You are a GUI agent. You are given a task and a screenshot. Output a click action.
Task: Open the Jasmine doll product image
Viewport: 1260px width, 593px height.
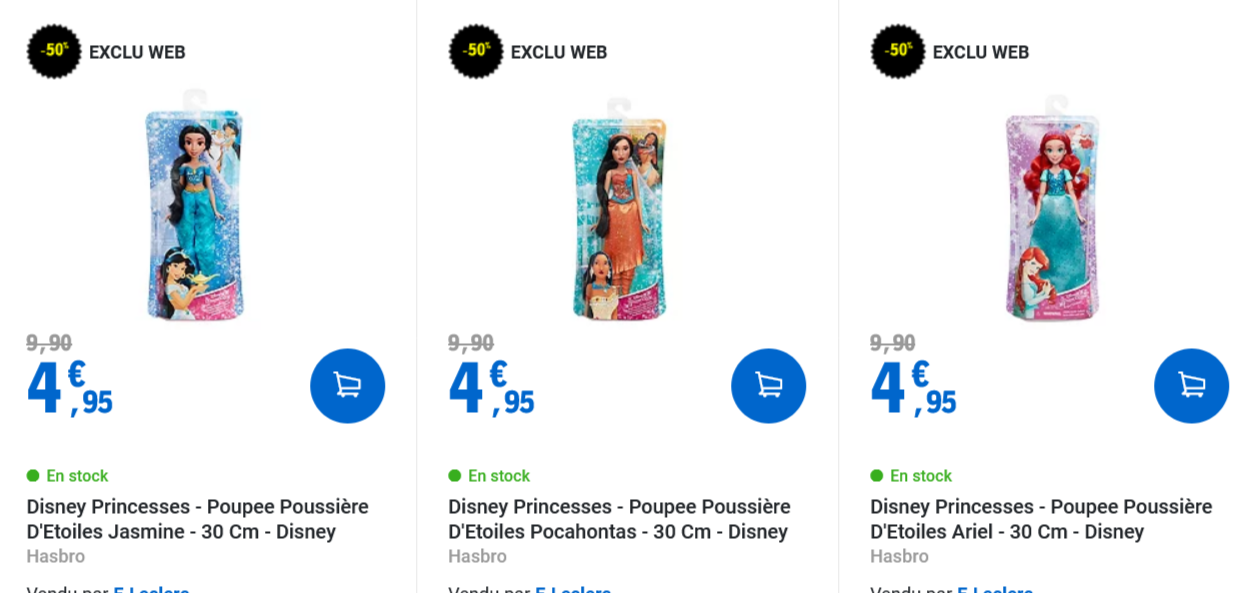(196, 205)
